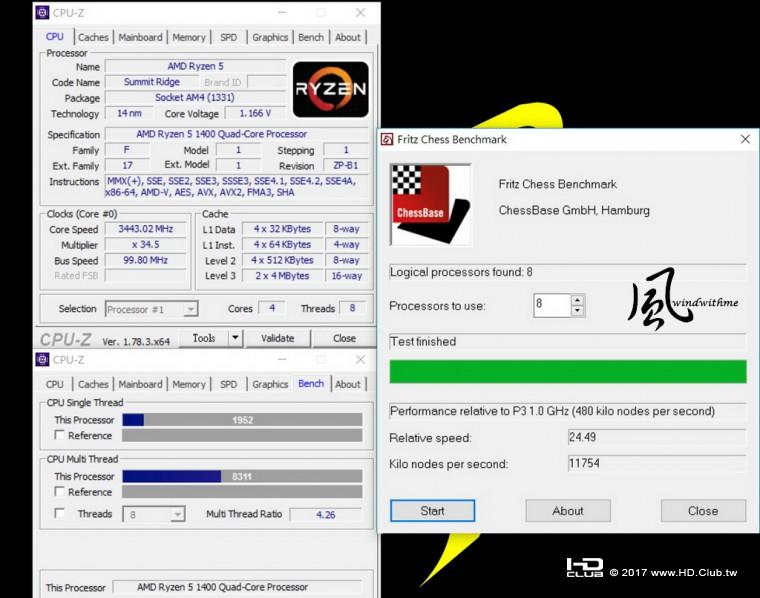Click the ChessBase logo image

(430, 205)
